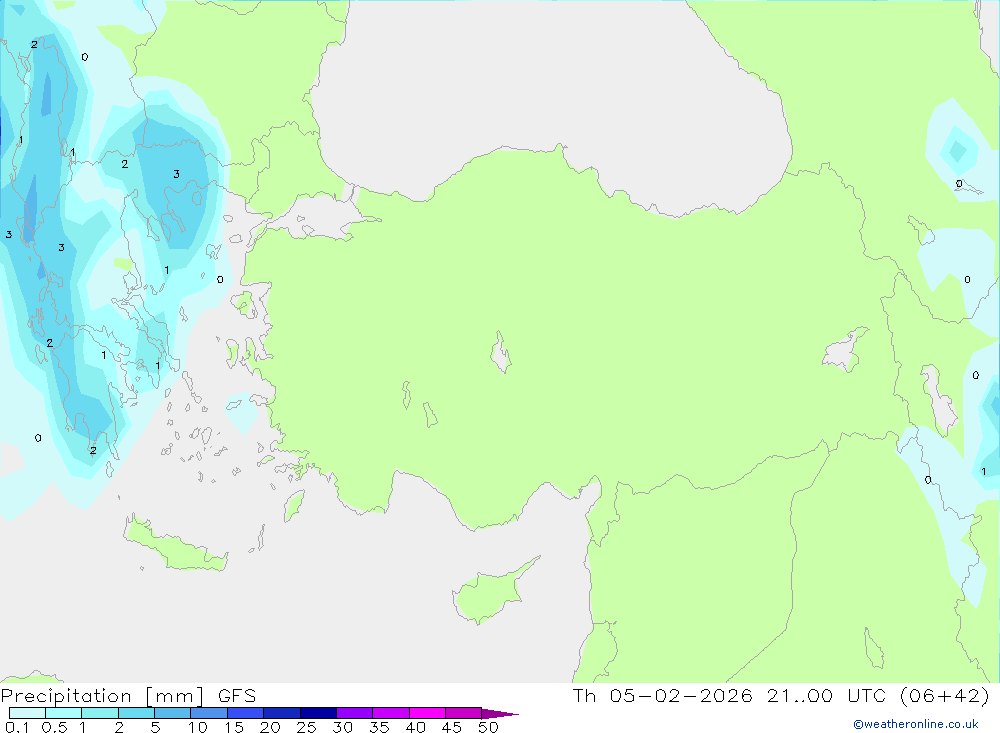Viewport: 1000px width, 733px height.
Task: Click the legend scale value '45'
Action: (452, 727)
